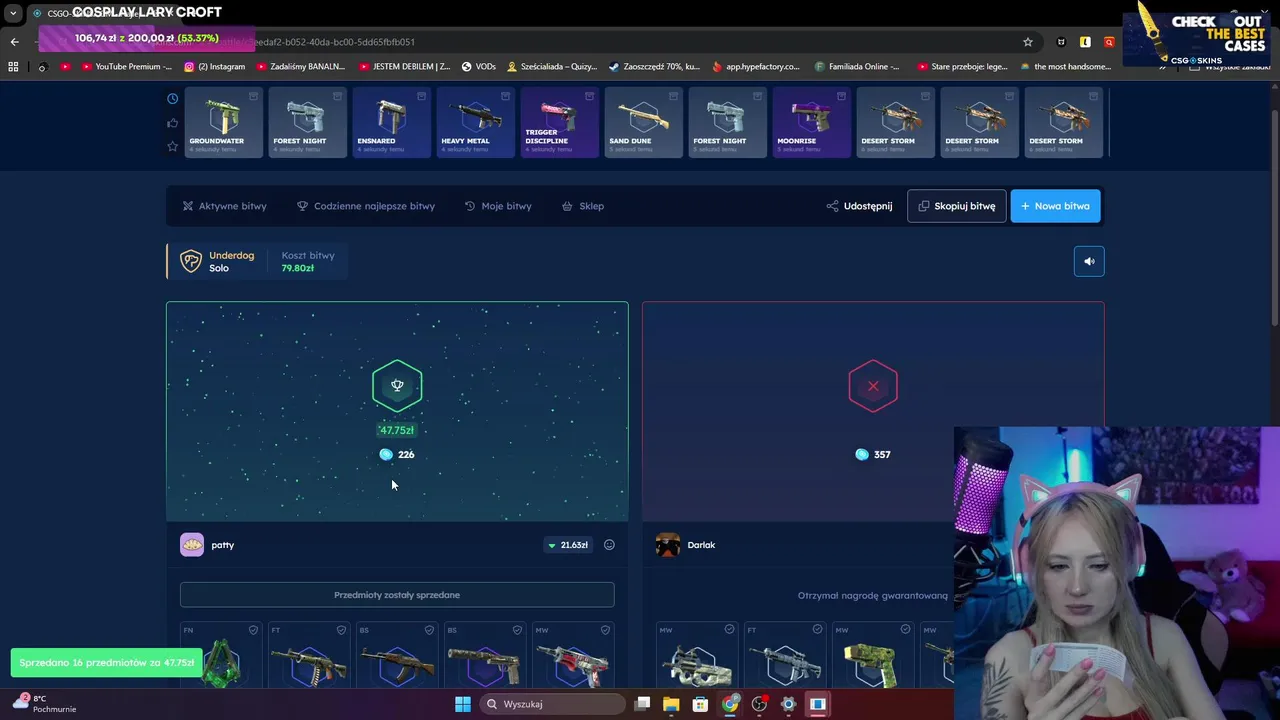The height and width of the screenshot is (720, 1280).
Task: Toggle check on patty's FT item card
Action: pos(341,630)
